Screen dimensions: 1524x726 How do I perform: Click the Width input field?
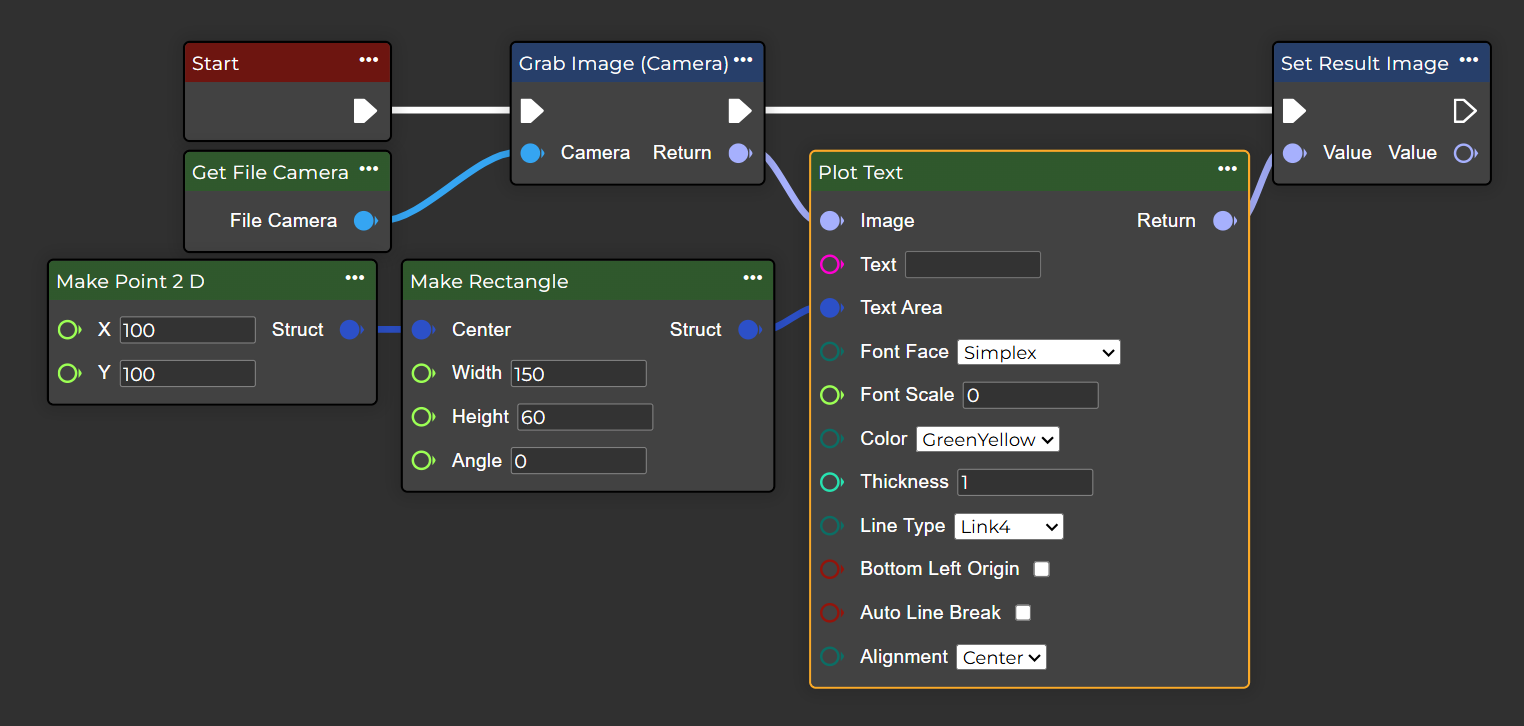[578, 374]
